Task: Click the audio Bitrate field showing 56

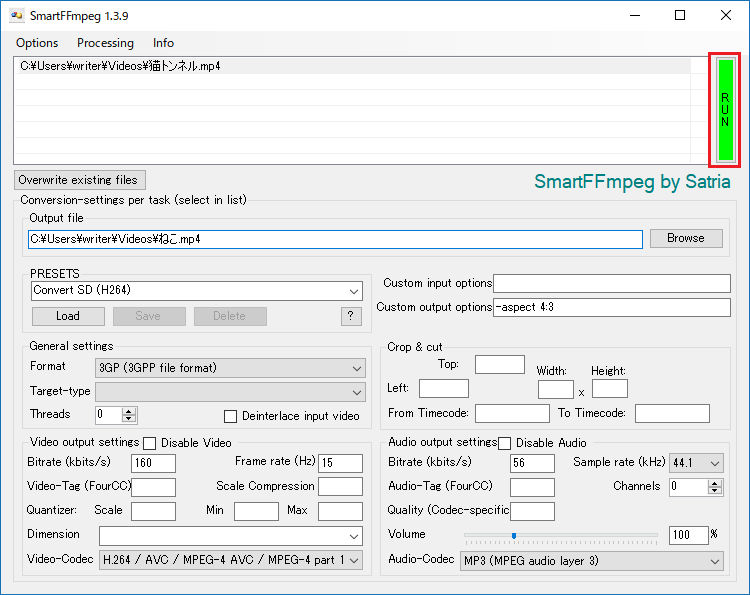Action: point(532,463)
